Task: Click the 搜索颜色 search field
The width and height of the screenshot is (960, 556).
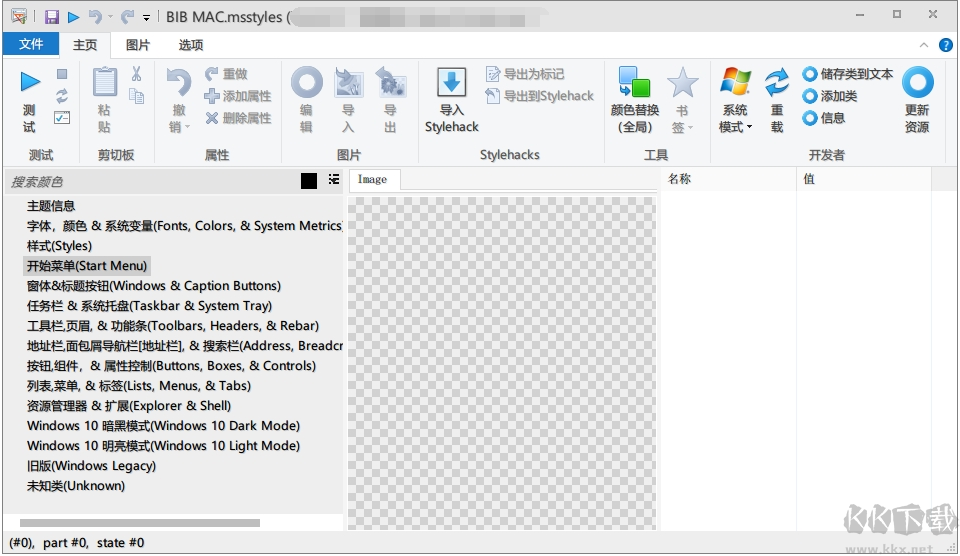Action: coord(153,181)
